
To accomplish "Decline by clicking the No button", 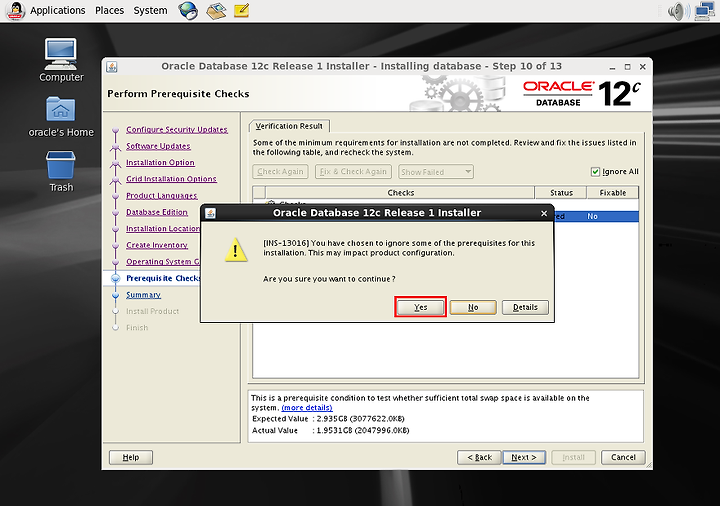I will tap(473, 307).
